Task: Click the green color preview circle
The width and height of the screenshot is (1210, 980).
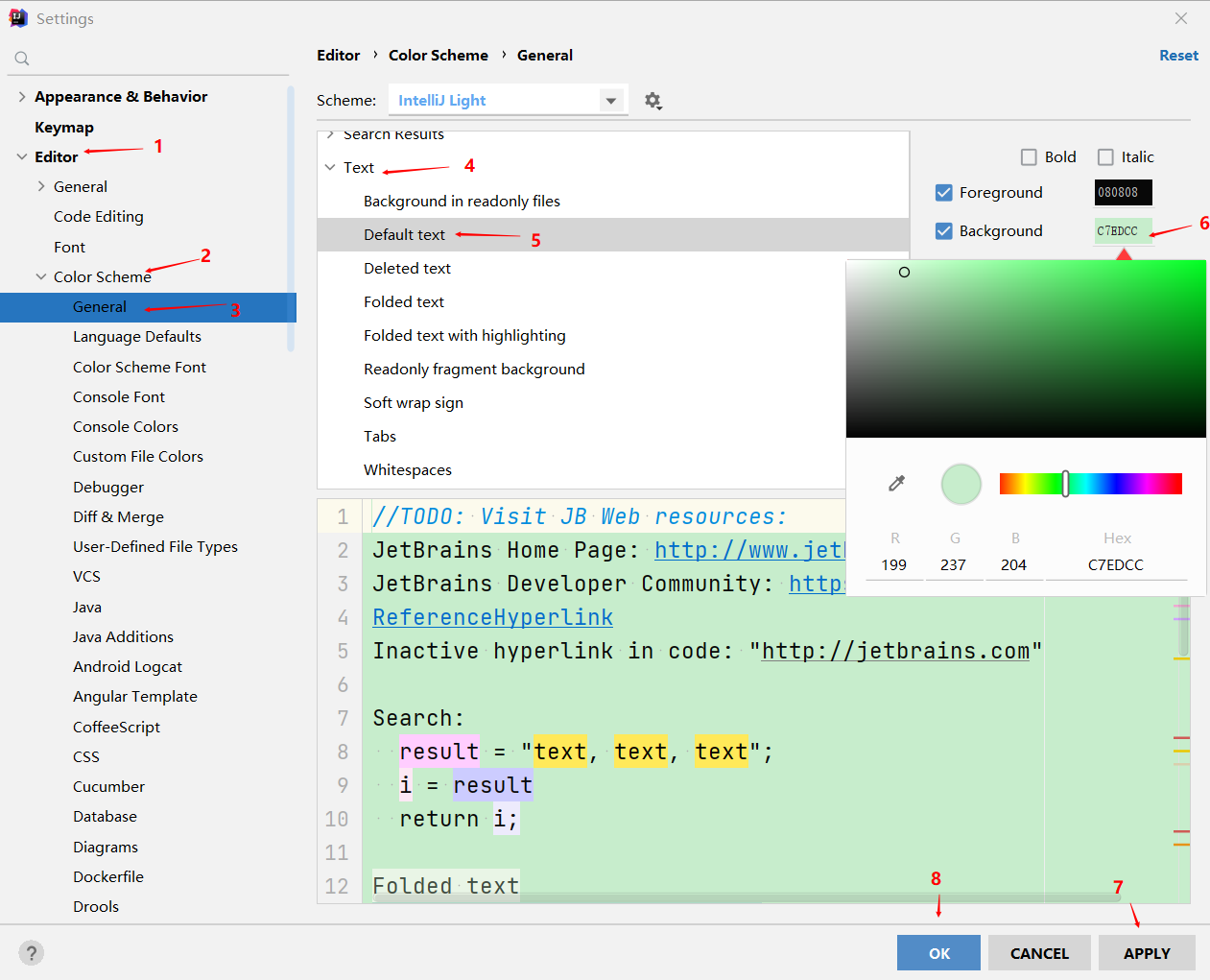Action: tap(961, 484)
